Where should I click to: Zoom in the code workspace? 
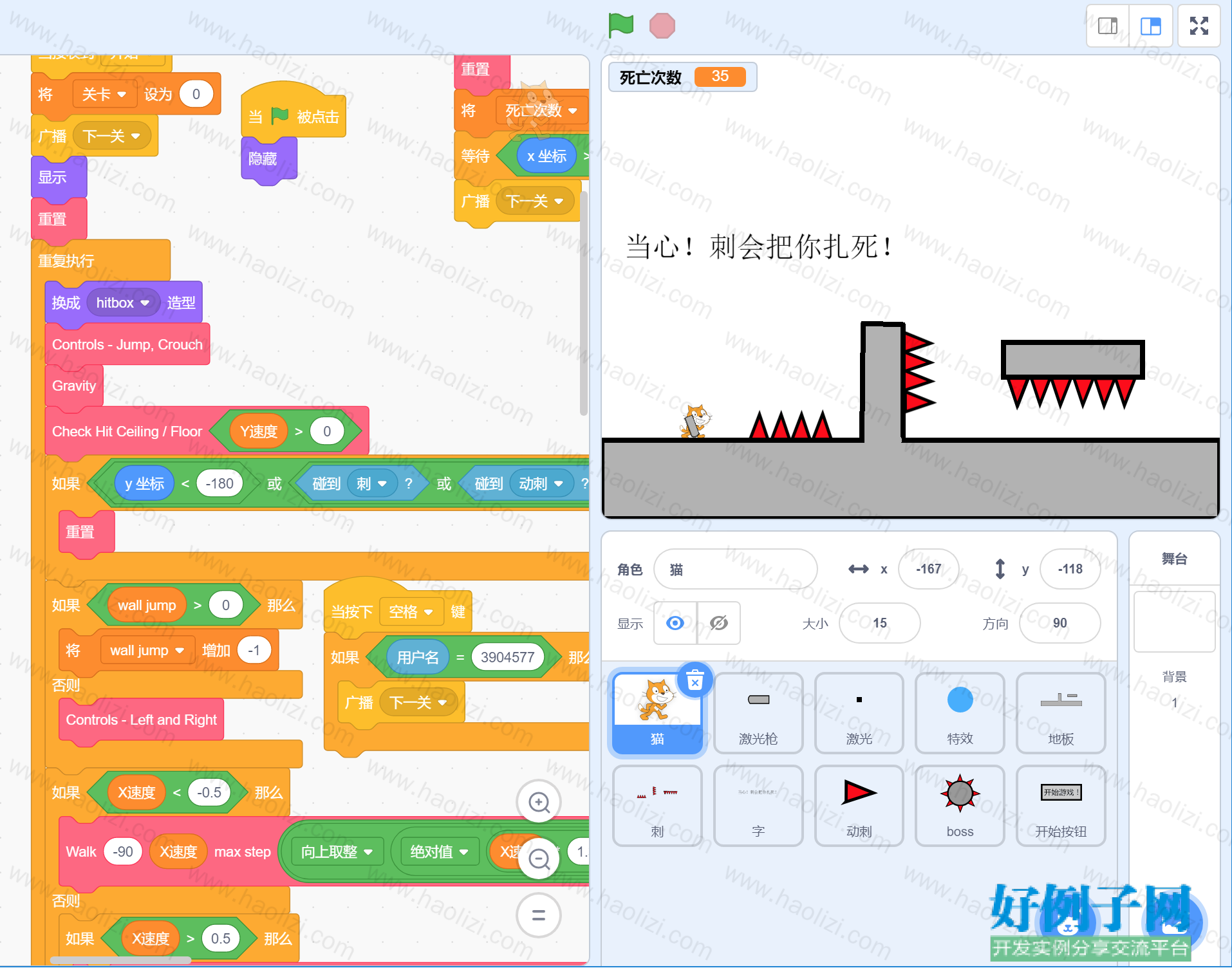(539, 802)
